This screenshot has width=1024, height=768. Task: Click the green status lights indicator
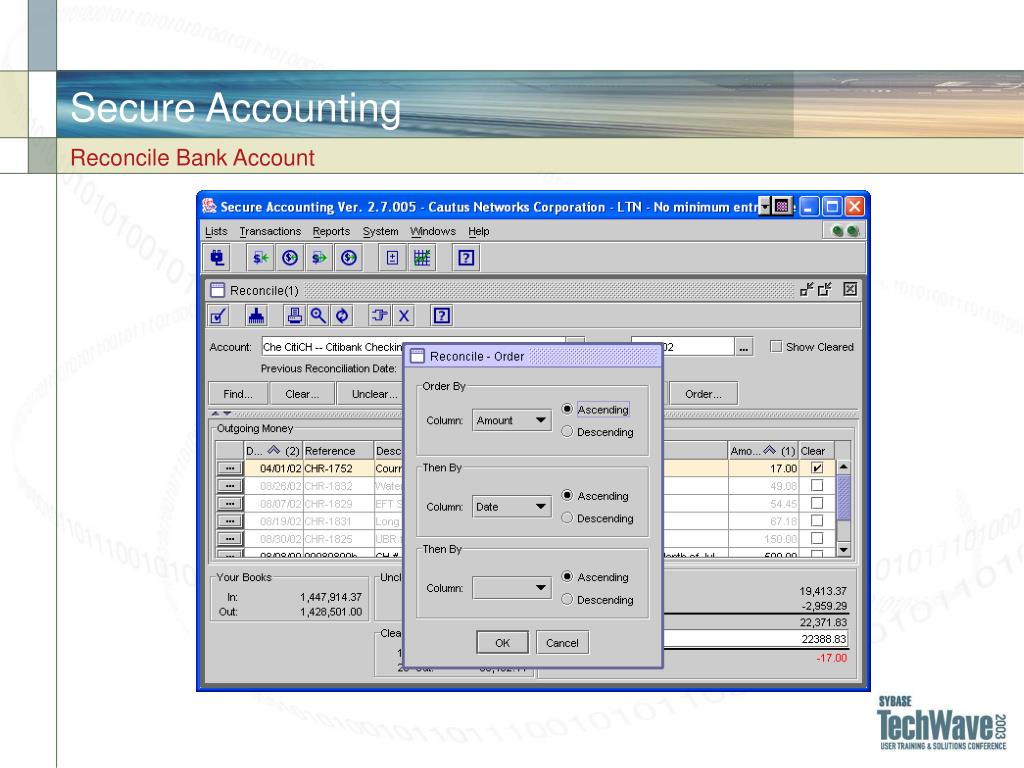click(x=845, y=231)
